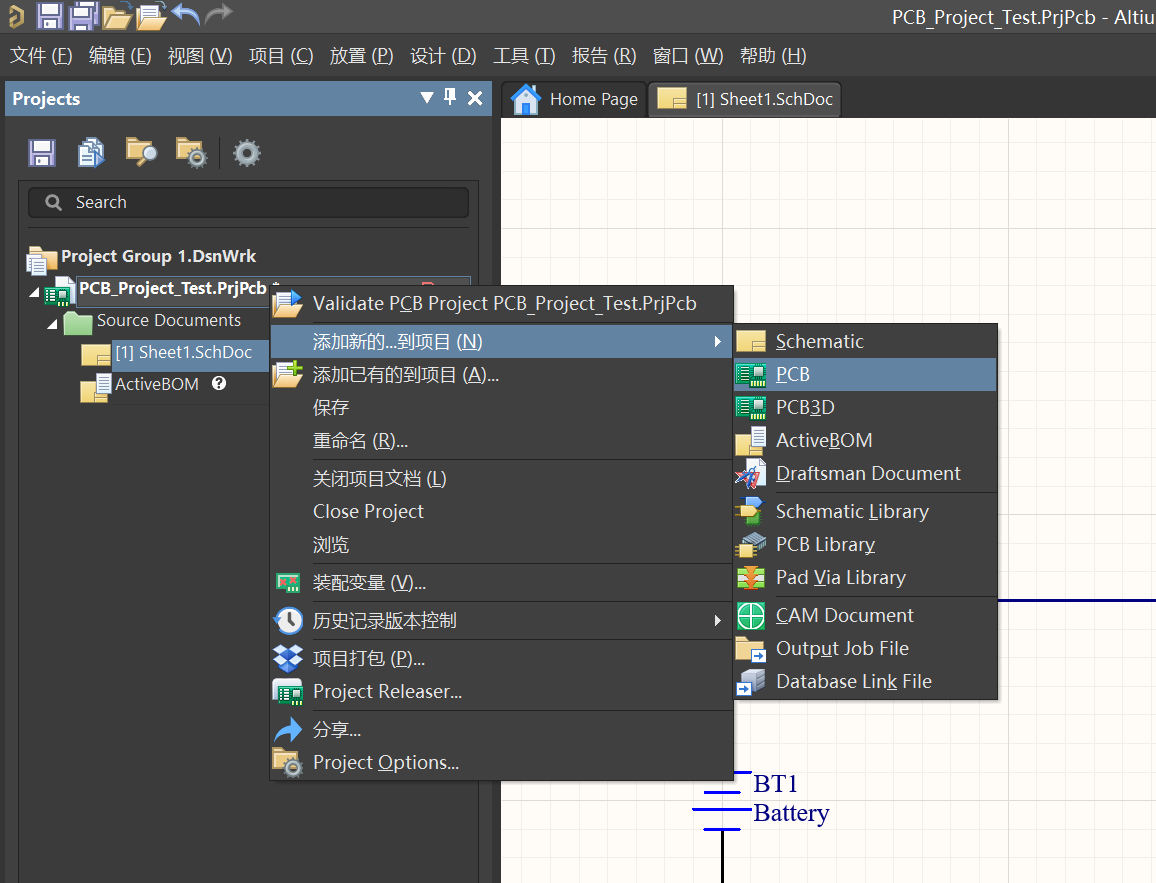This screenshot has height=883, width=1156.
Task: Select PCB in the add-new submenu
Action: pyautogui.click(x=866, y=374)
